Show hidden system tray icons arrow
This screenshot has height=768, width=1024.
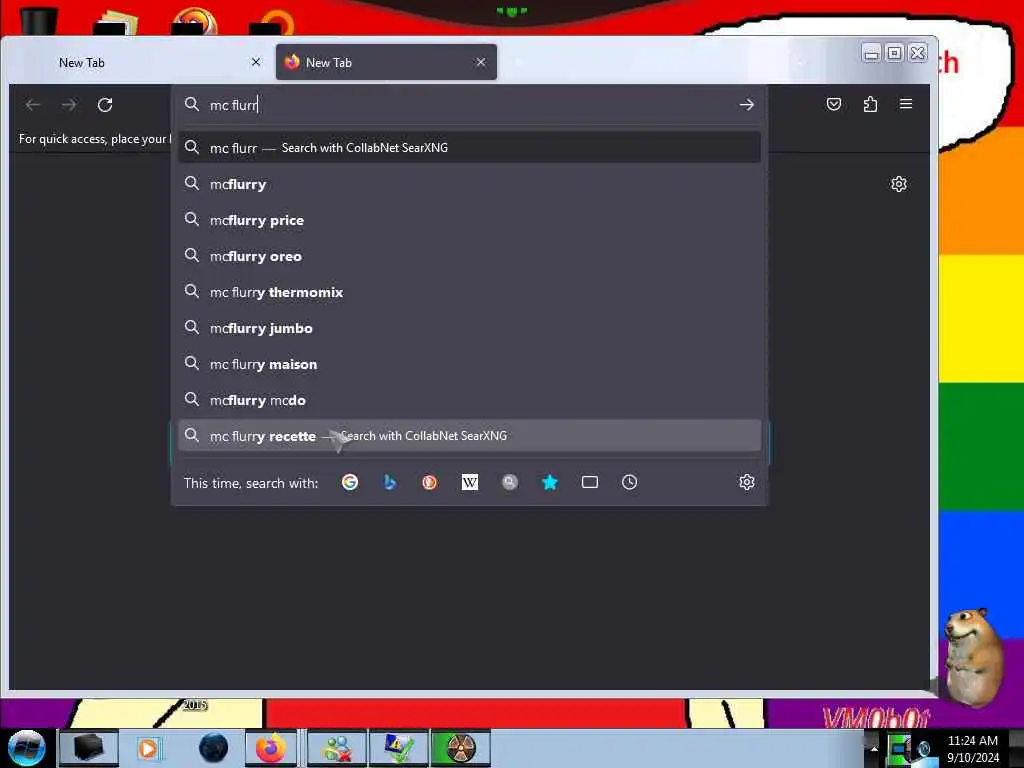click(x=874, y=748)
